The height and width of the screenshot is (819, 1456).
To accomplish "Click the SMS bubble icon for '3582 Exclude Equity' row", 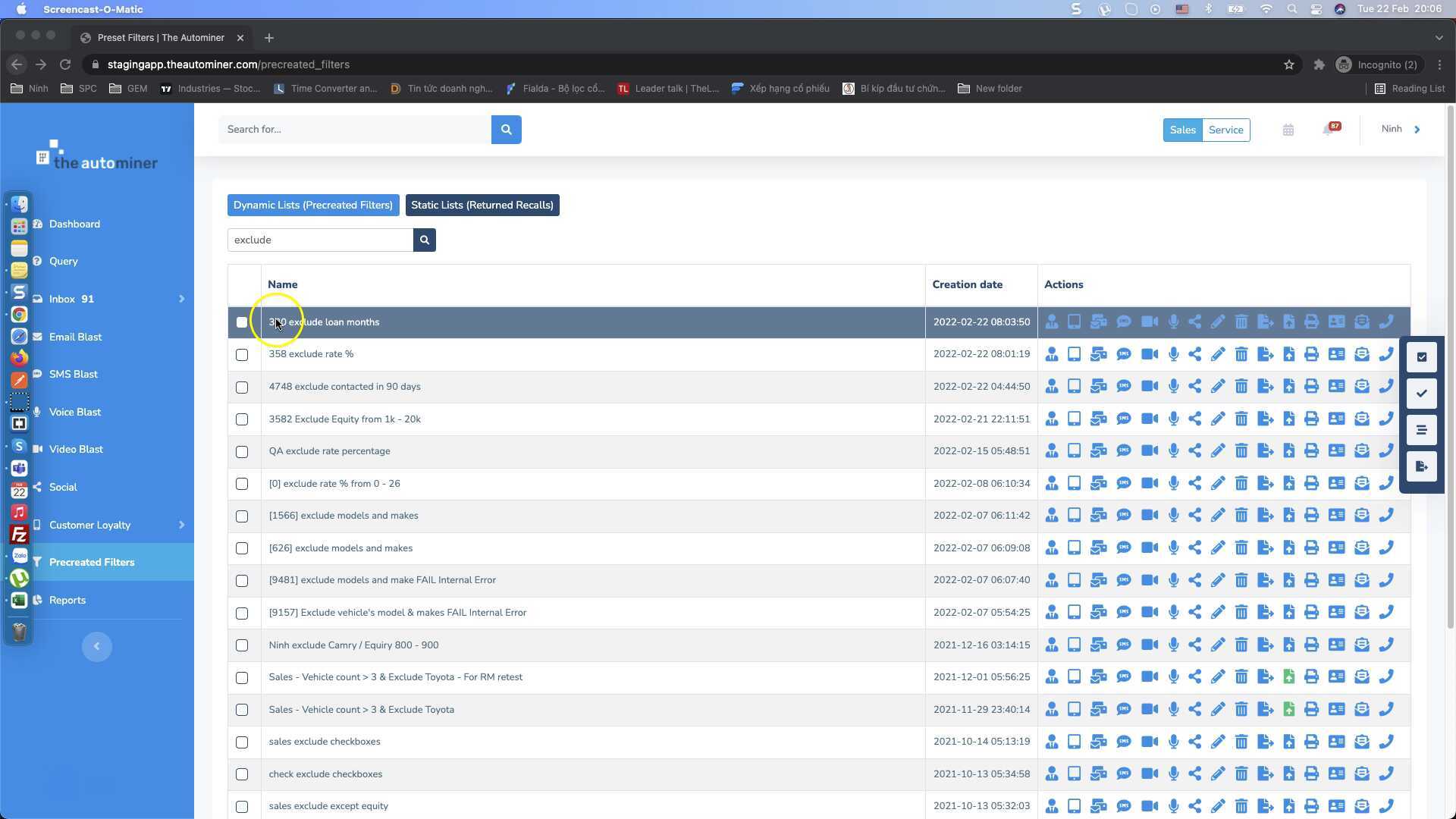I will 1124,419.
